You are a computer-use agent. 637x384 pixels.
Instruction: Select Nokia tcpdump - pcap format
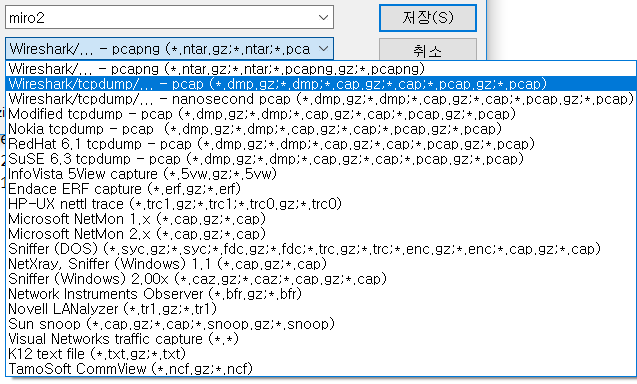pos(321,129)
